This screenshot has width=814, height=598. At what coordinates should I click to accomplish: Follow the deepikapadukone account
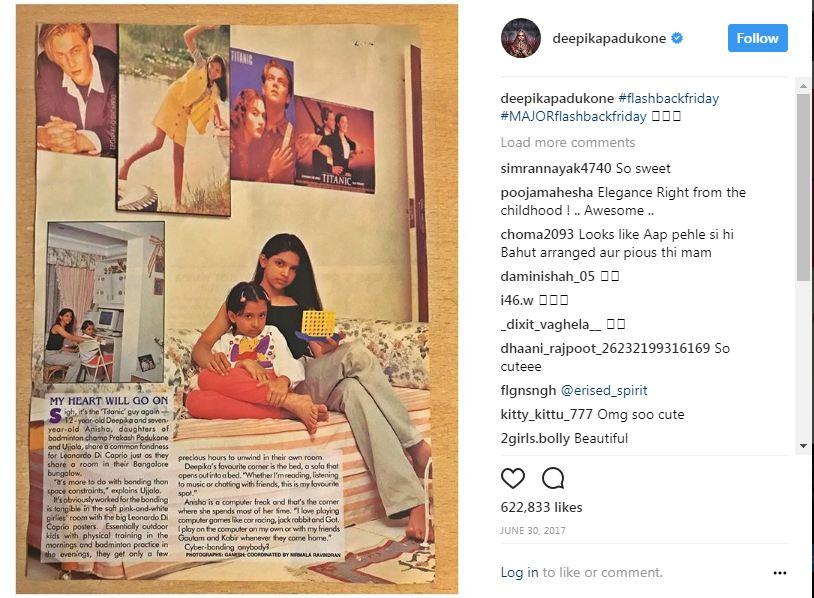click(x=757, y=38)
